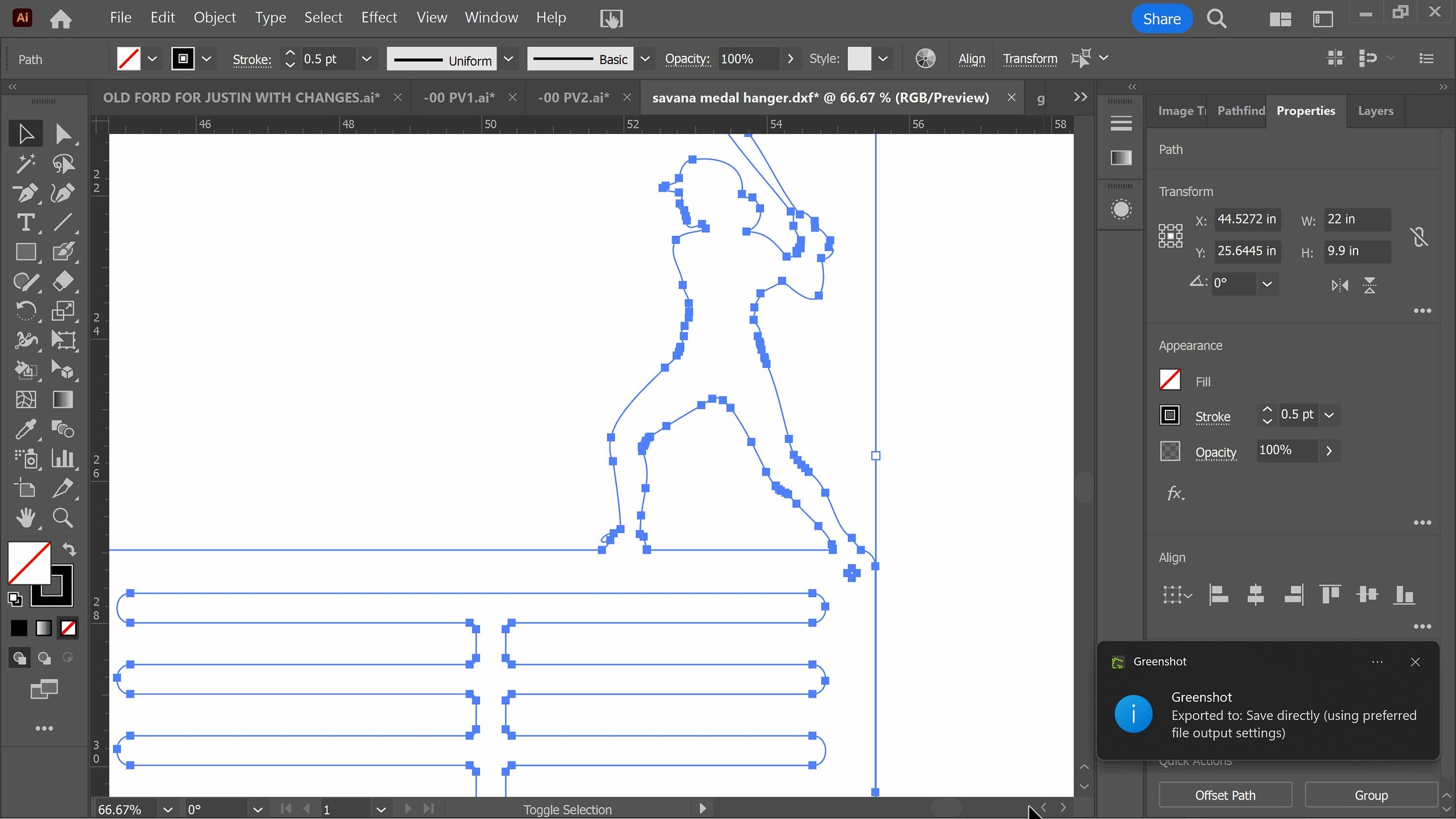Open the graphic Style dropdown
Viewport: 1456px width, 819px height.
coord(883,59)
